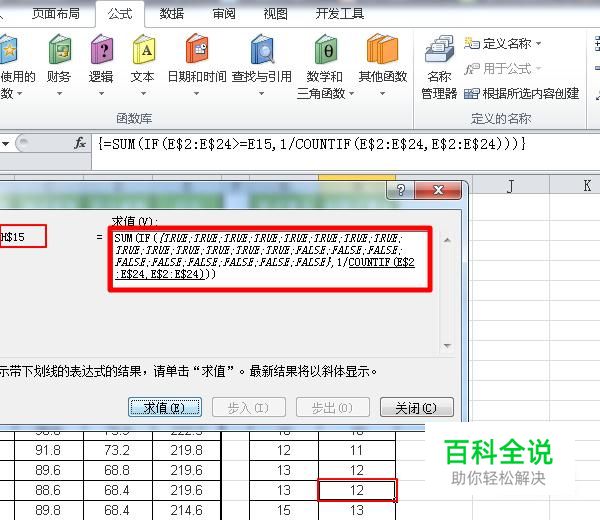Click the Close 关闭(C) button
Image resolution: width=600 pixels, height=520 pixels.
tap(417, 408)
